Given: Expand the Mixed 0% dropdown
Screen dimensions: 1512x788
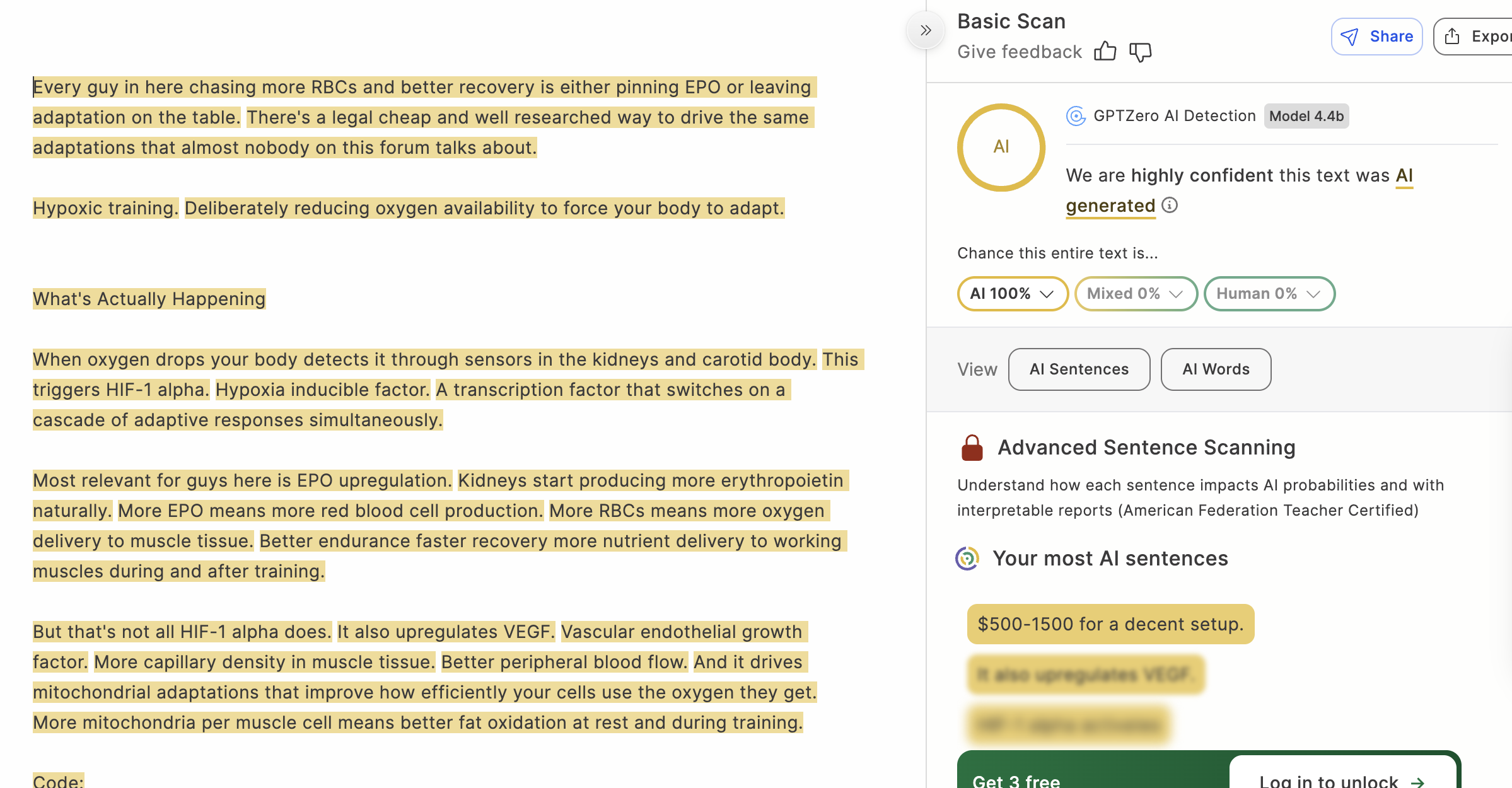Looking at the screenshot, I should pos(1135,294).
